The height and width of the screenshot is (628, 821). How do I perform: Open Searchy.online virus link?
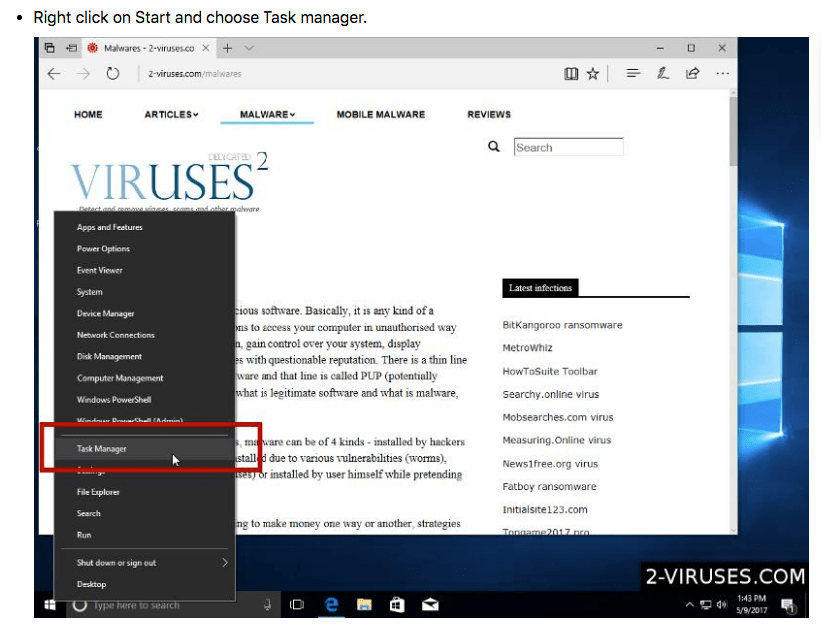pos(550,394)
